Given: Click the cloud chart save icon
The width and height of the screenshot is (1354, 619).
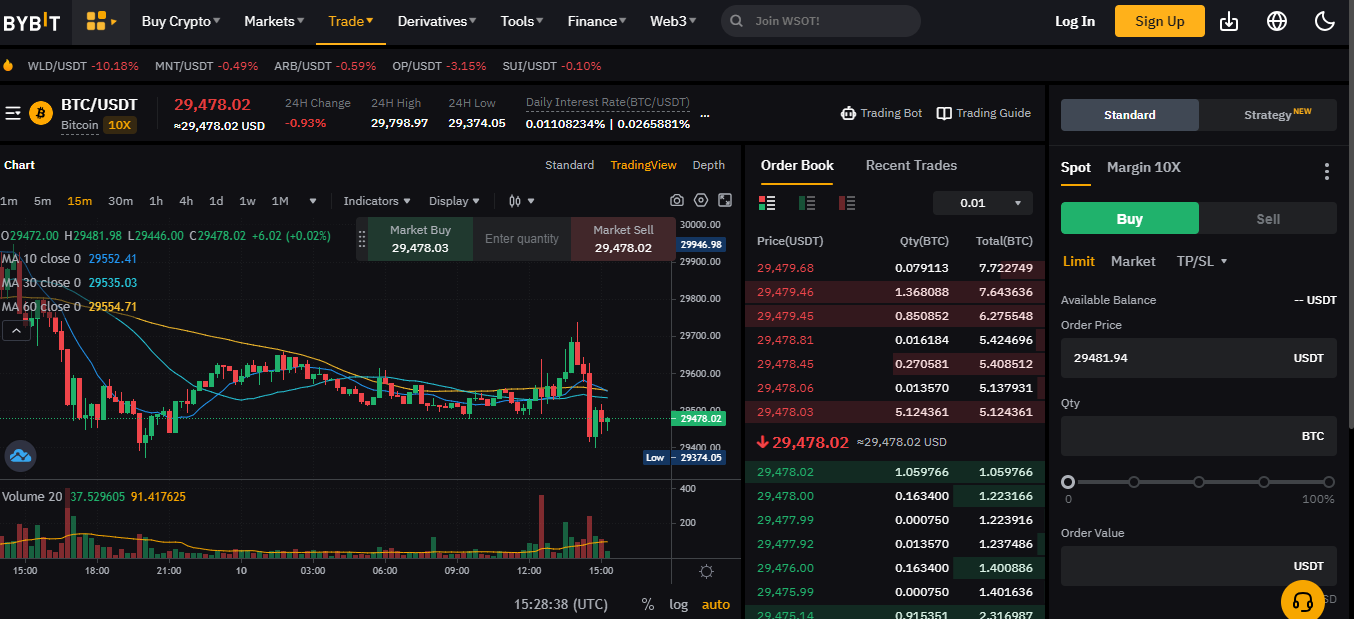Looking at the screenshot, I should pos(20,456).
